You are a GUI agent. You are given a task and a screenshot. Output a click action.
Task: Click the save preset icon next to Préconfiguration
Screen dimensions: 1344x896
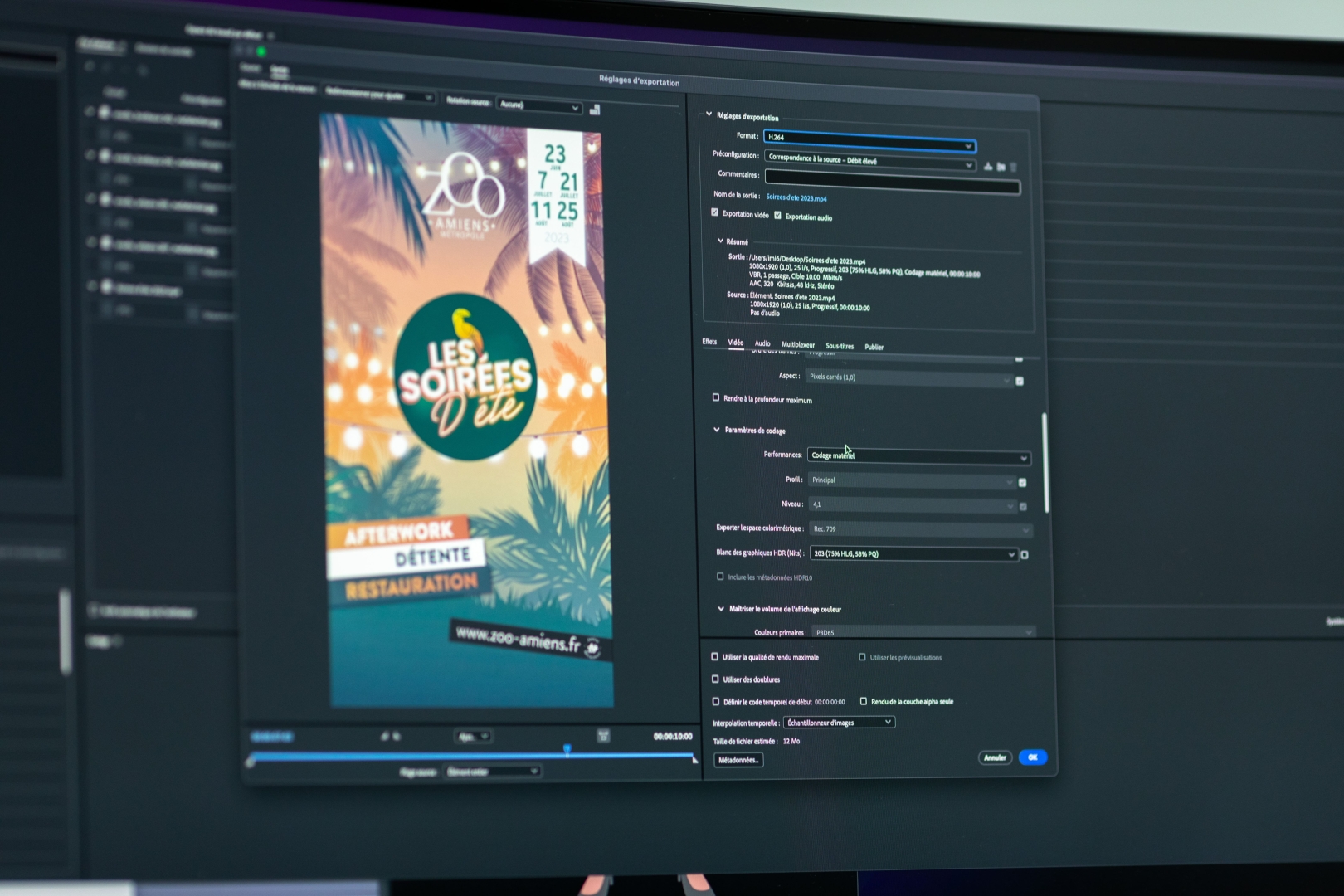[x=987, y=166]
